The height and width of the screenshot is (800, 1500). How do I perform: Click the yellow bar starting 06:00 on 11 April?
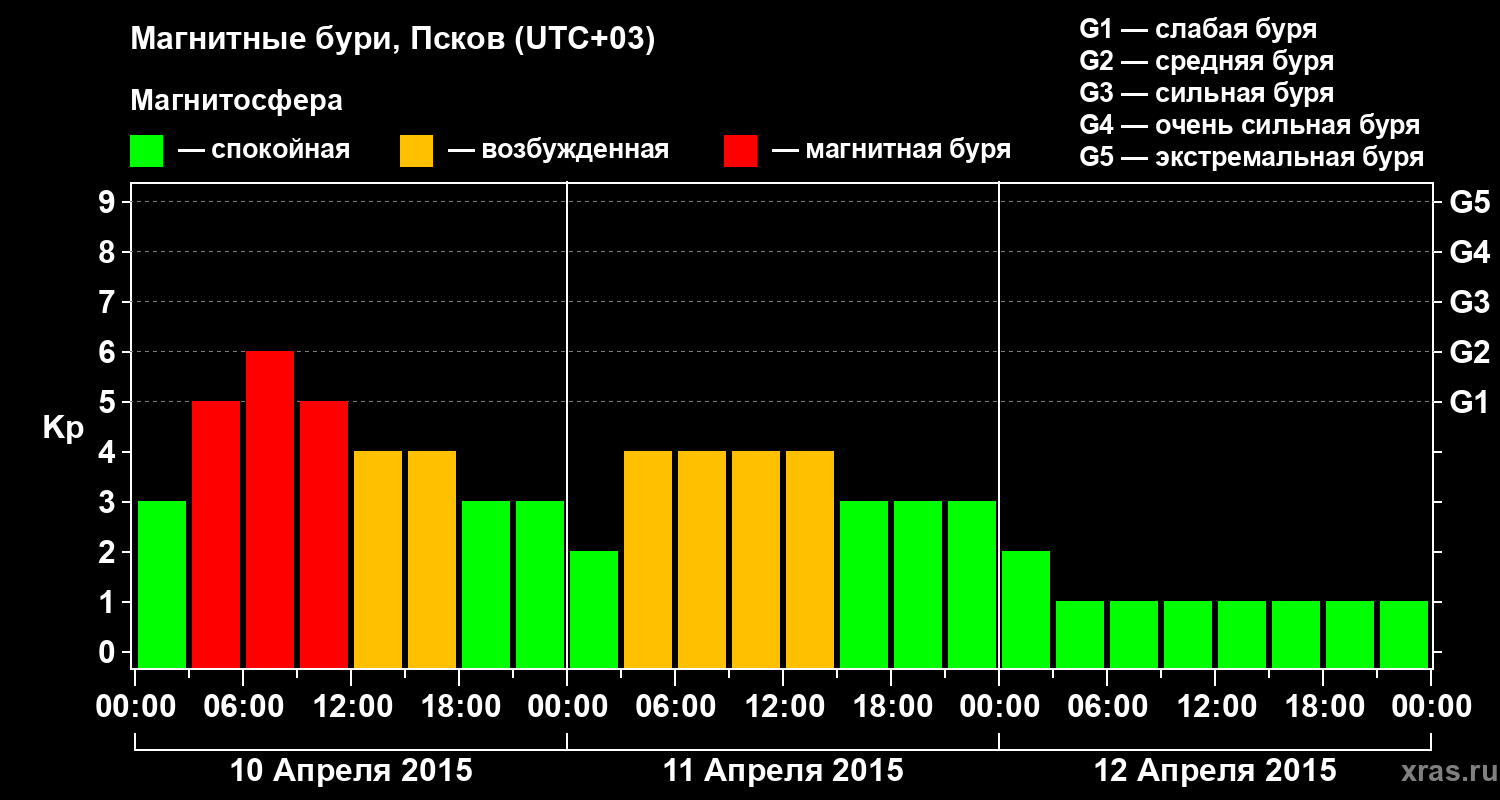(702, 559)
